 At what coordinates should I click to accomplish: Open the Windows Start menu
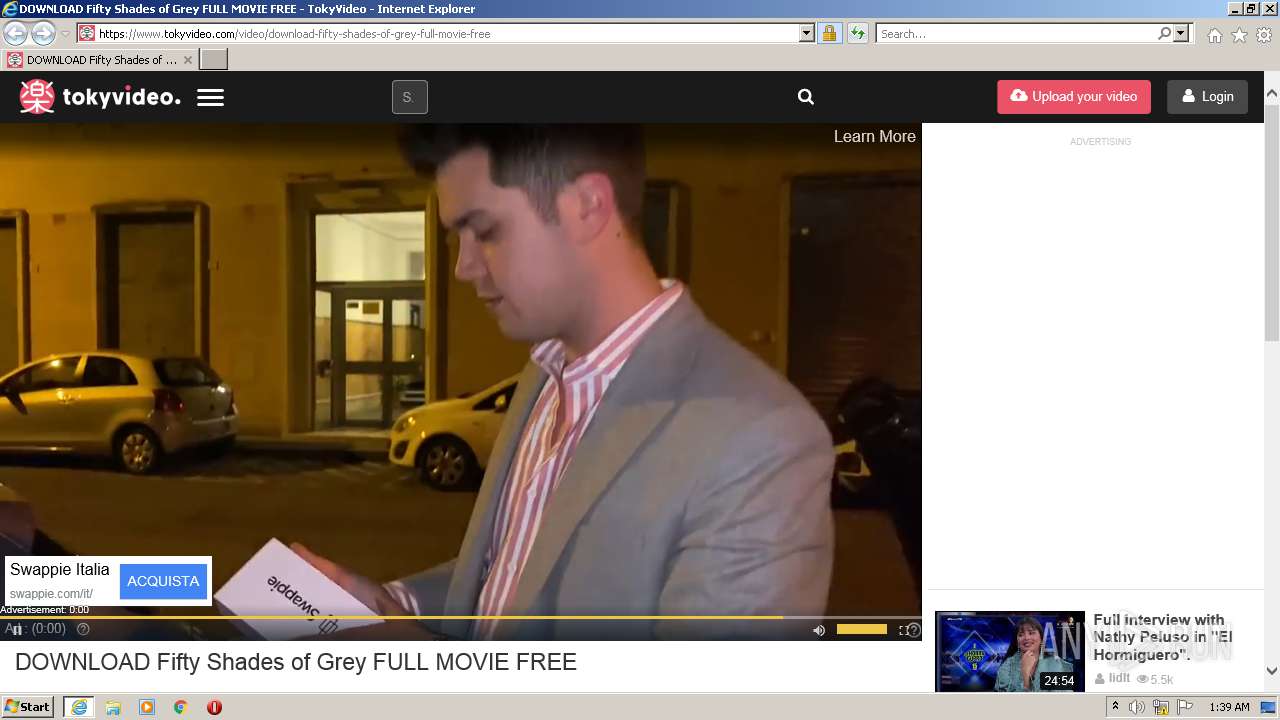(x=27, y=707)
